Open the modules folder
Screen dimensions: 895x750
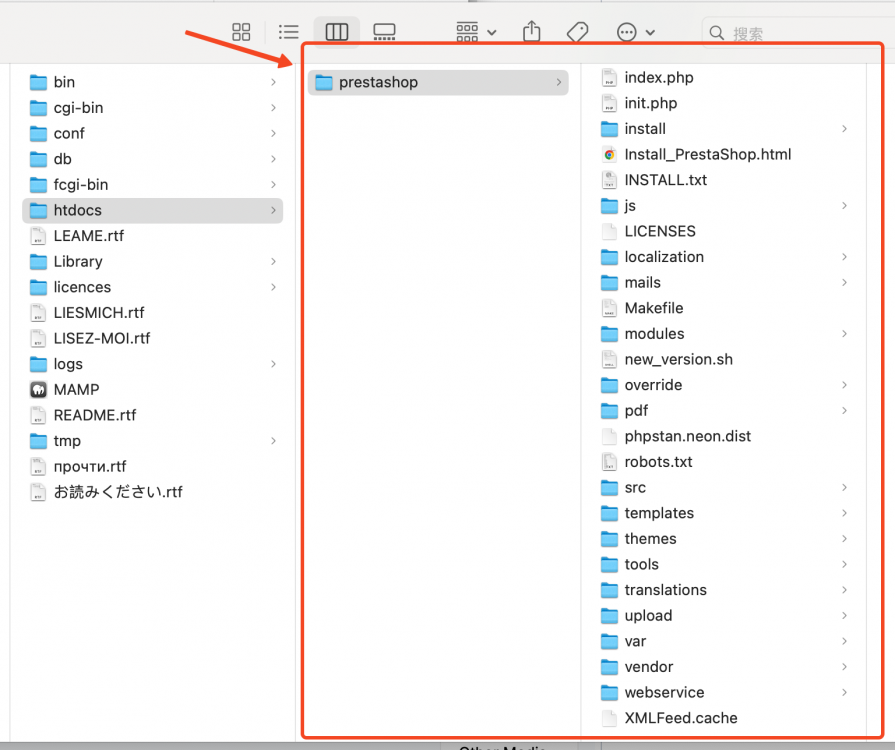coord(724,334)
